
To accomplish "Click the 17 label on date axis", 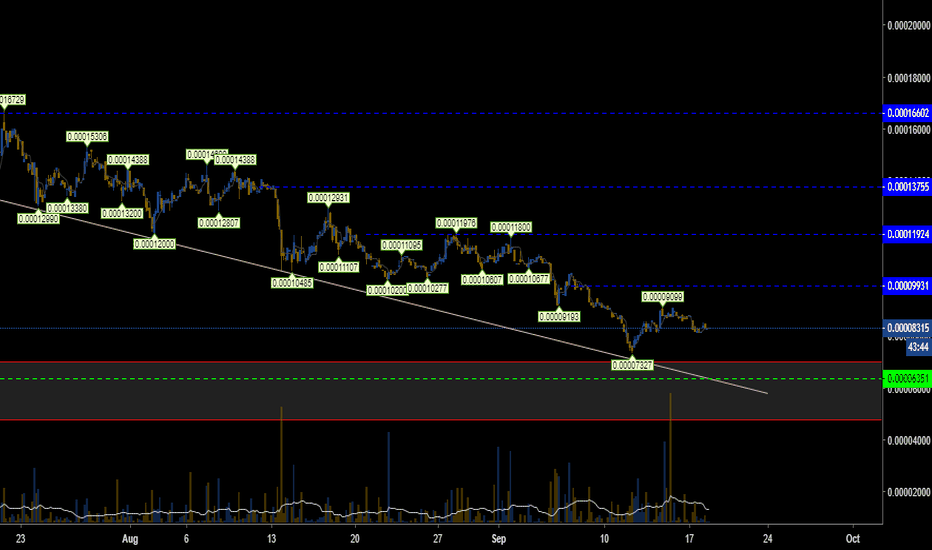I will [689, 539].
